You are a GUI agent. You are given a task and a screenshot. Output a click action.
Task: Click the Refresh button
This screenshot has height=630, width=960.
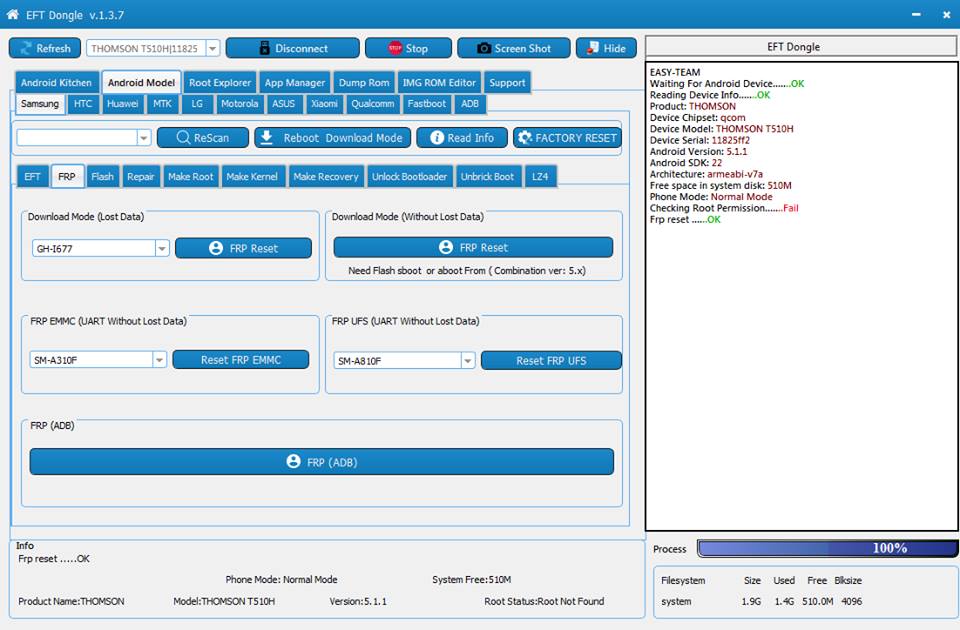(45, 48)
